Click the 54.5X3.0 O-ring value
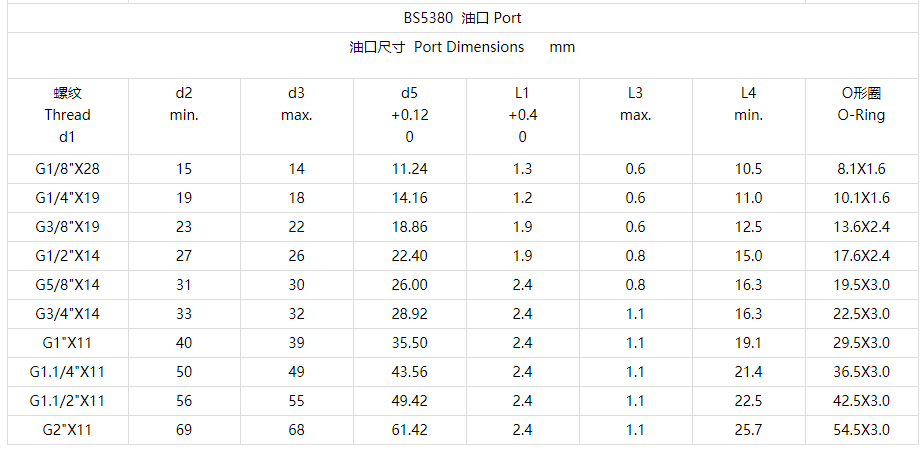Screen dimensions: 923x450 pyautogui.click(x=861, y=430)
